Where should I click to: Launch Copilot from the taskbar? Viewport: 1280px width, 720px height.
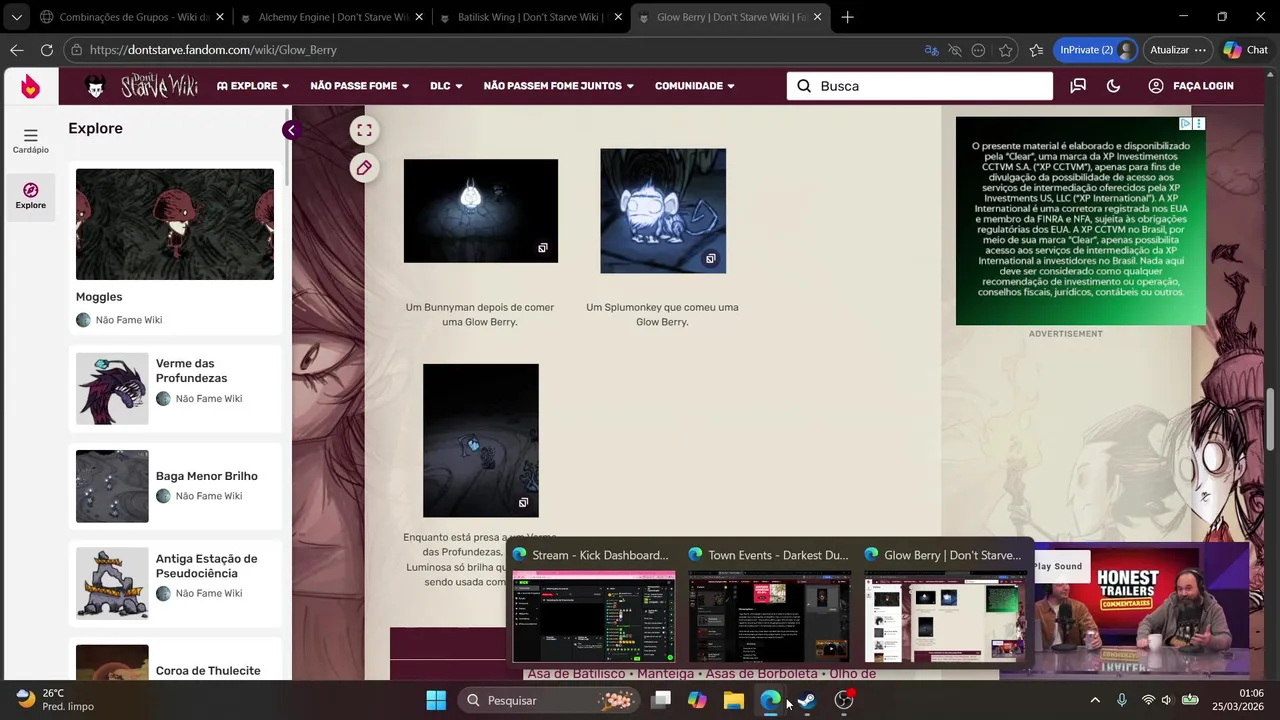[697, 700]
